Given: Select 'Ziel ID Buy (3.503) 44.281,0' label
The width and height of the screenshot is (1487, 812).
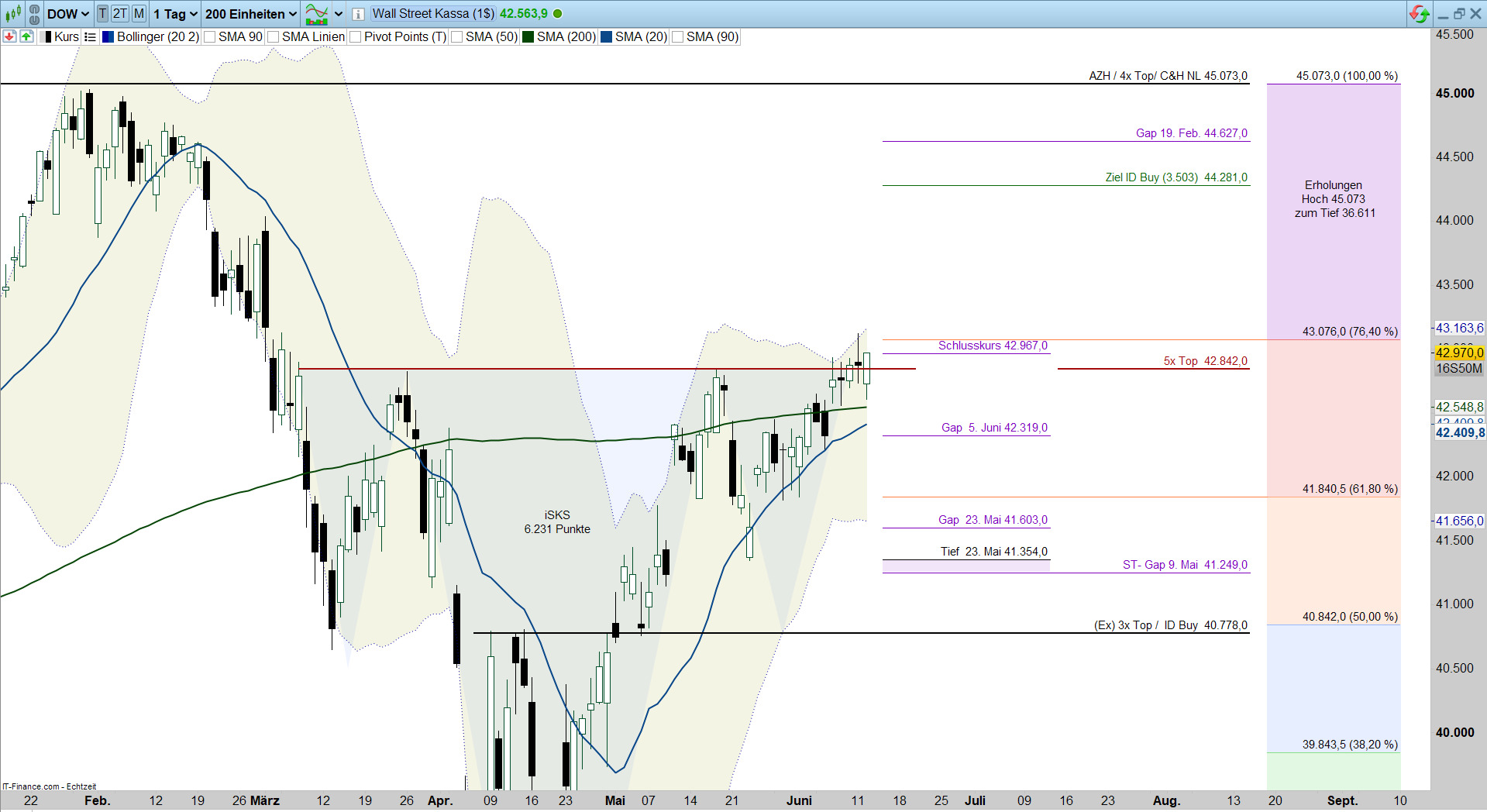Looking at the screenshot, I should tap(1176, 177).
